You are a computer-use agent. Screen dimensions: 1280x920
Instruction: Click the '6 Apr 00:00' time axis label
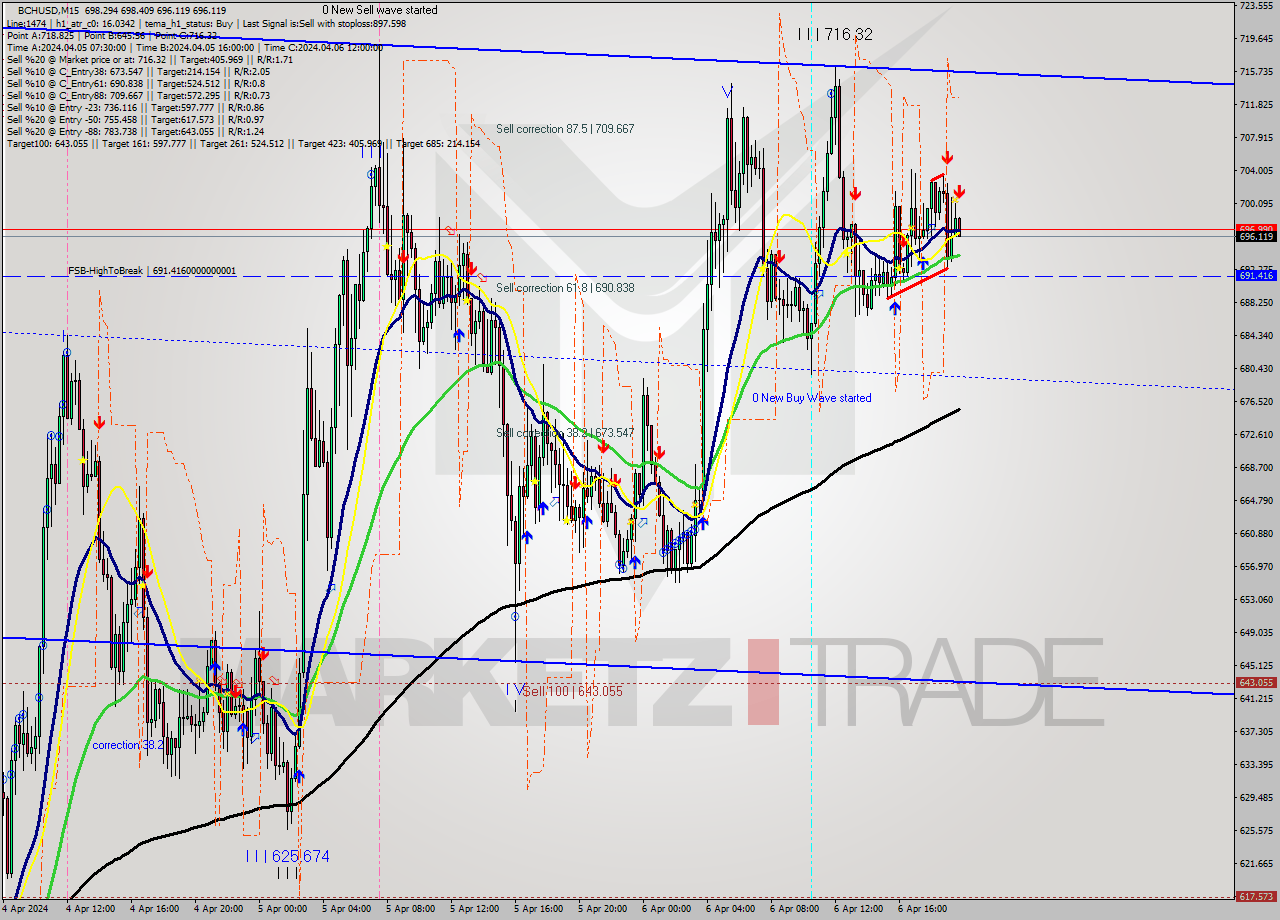[667, 910]
